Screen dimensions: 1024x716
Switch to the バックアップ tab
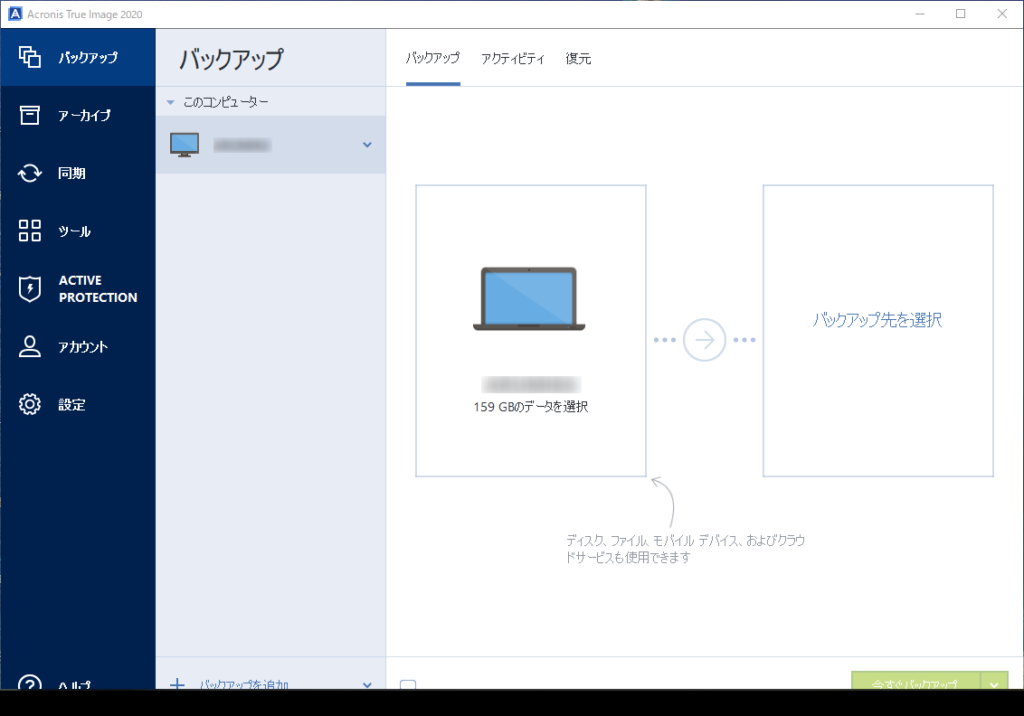pos(433,58)
